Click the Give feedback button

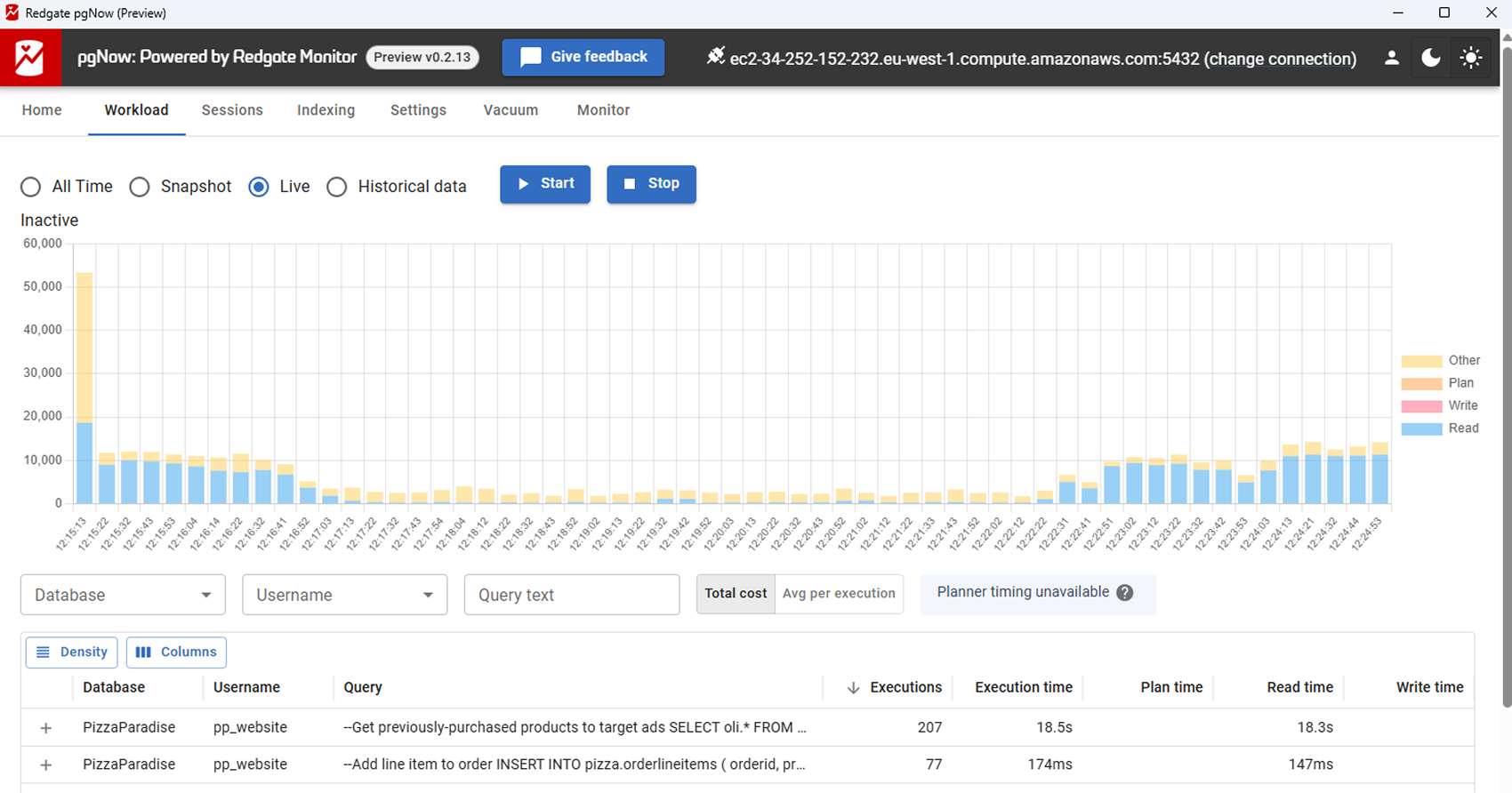583,57
